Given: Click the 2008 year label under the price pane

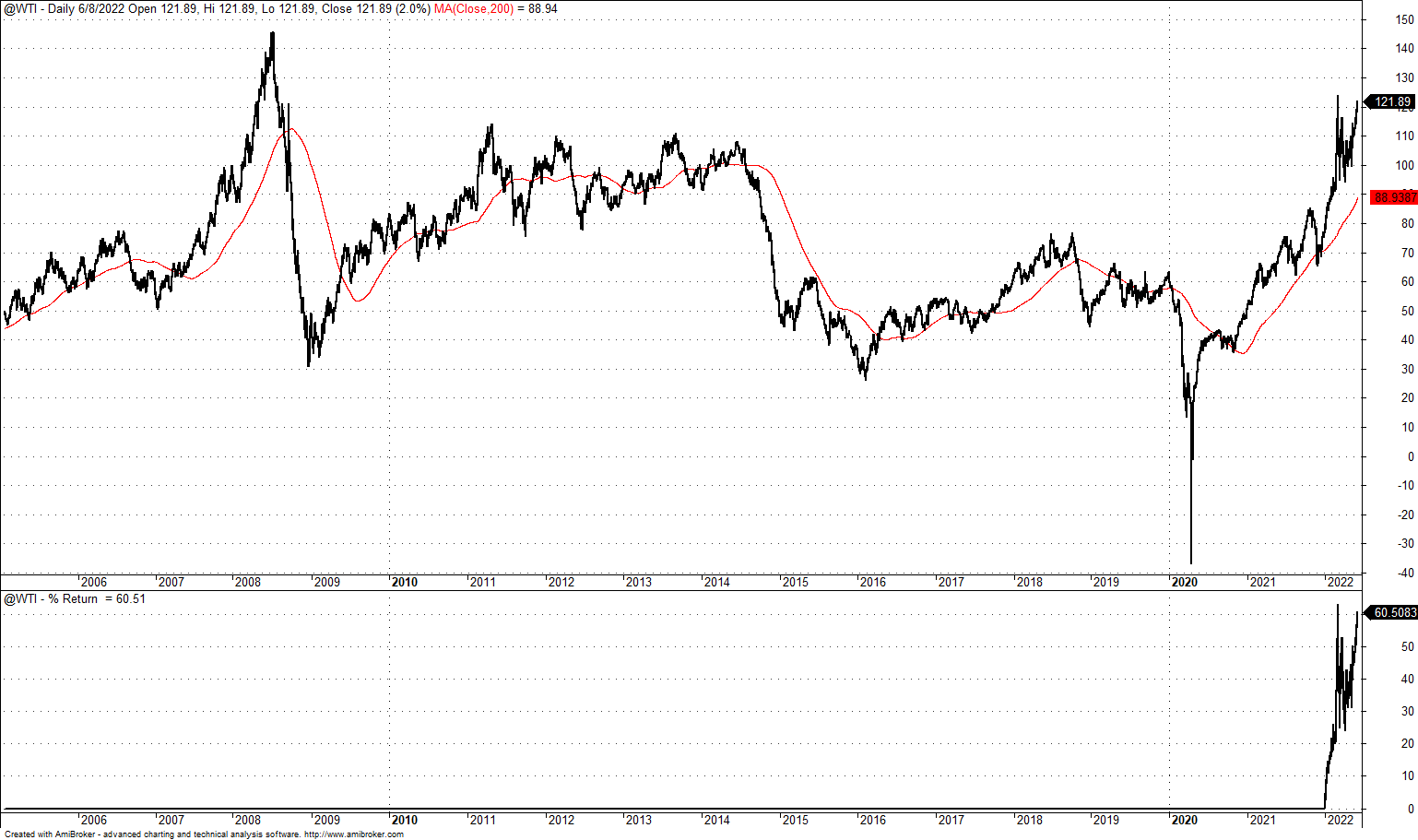Looking at the screenshot, I should click(x=248, y=582).
